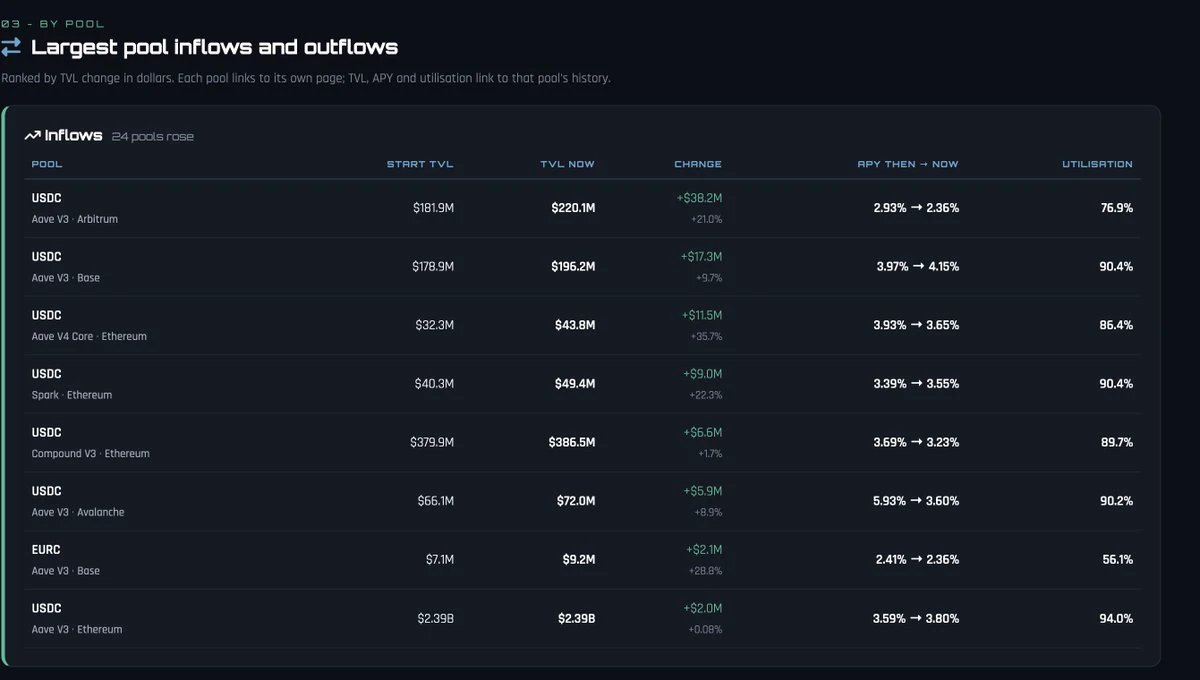1200x680 pixels.
Task: Click the POOL column header
Action: 47,164
